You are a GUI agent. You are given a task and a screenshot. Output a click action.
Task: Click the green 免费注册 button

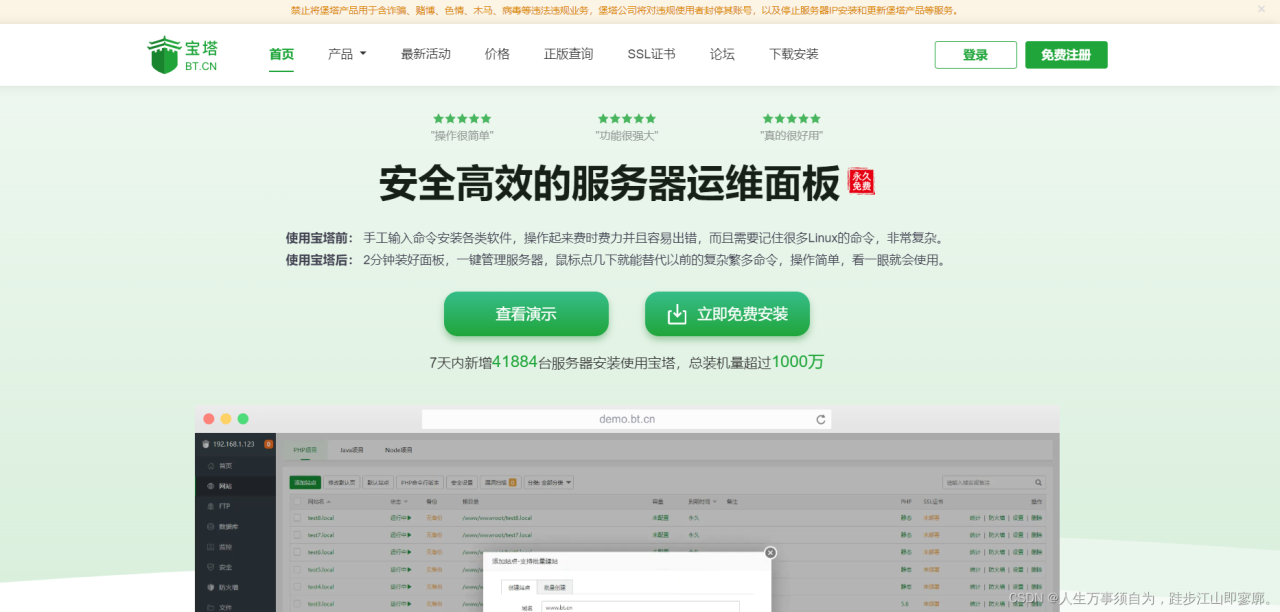click(1066, 55)
